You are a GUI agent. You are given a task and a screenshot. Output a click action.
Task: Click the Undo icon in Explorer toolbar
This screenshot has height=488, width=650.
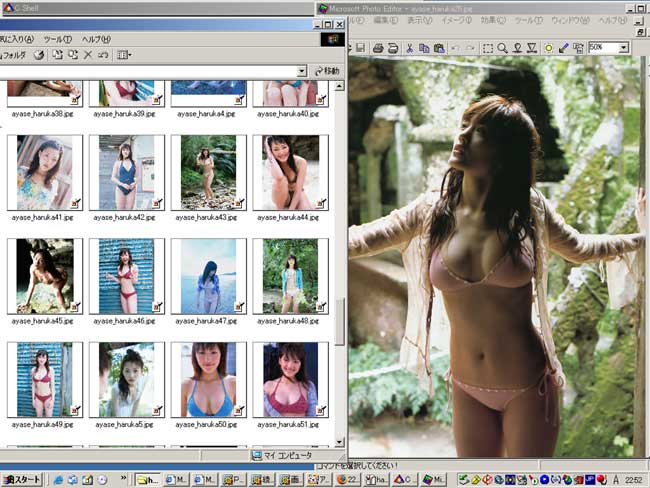[x=103, y=55]
